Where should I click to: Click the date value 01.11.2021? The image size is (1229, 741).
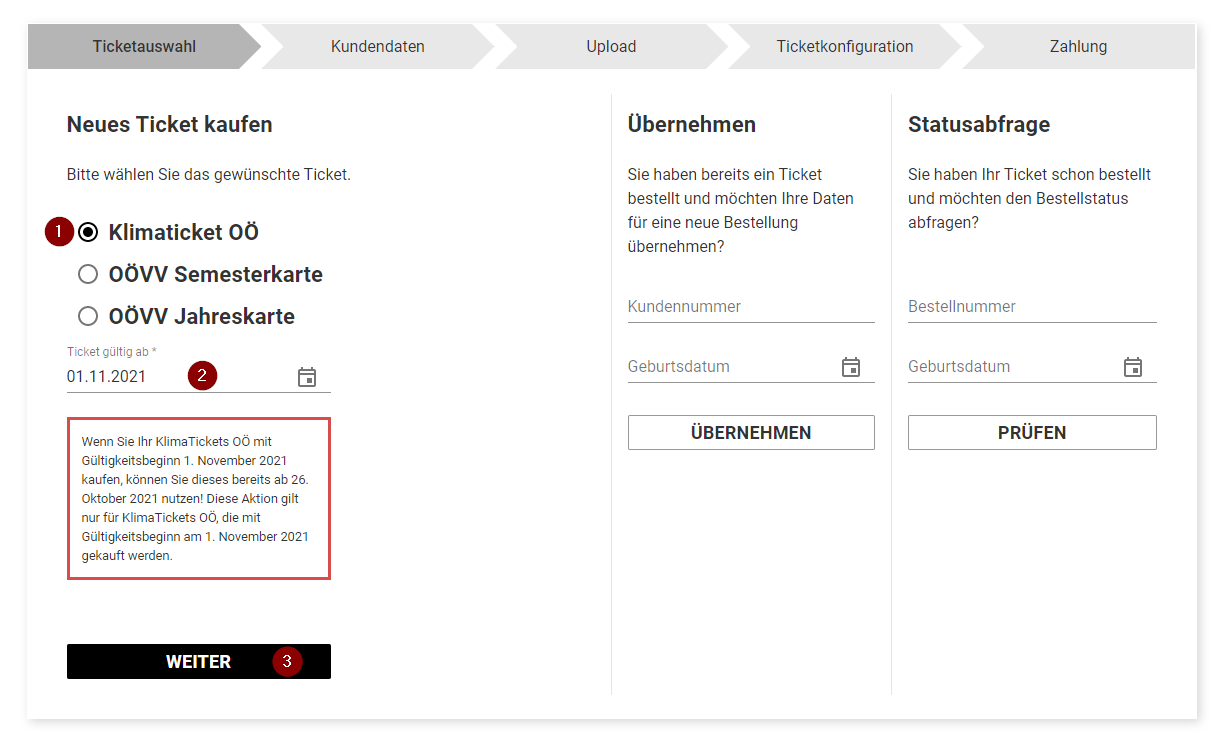point(106,377)
